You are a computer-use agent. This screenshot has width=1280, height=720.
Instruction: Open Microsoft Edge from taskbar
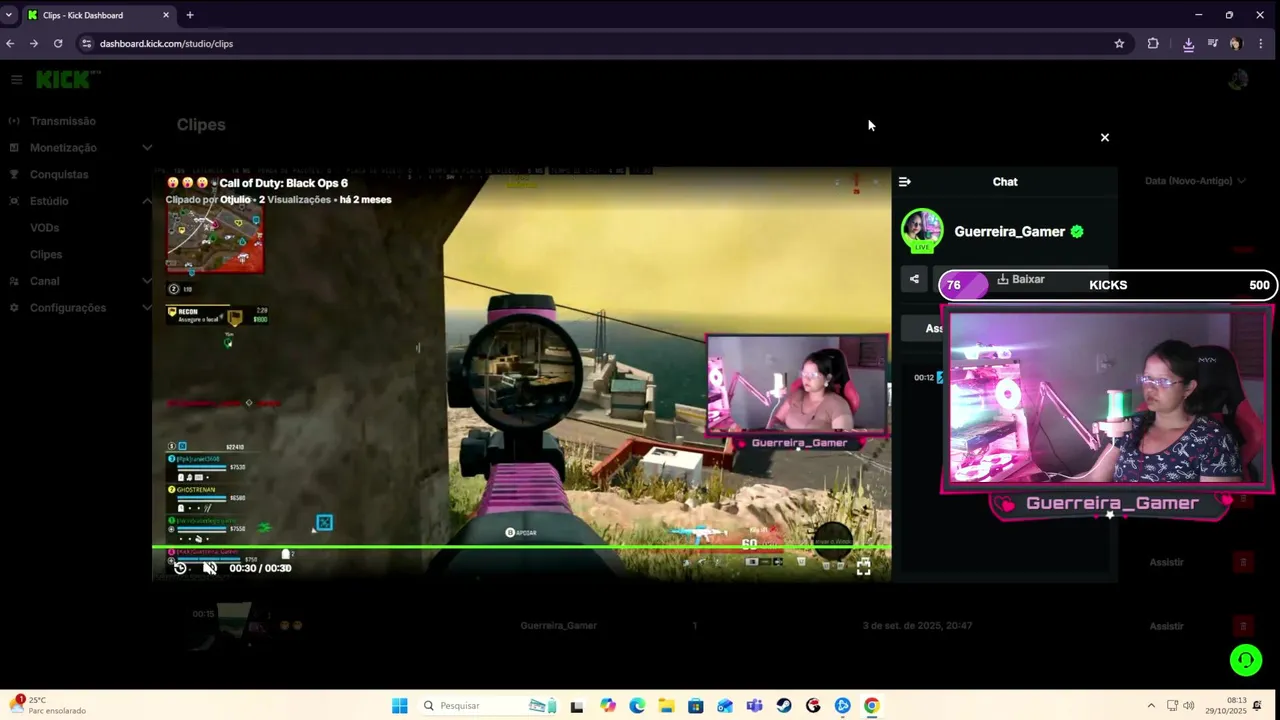[x=637, y=706]
